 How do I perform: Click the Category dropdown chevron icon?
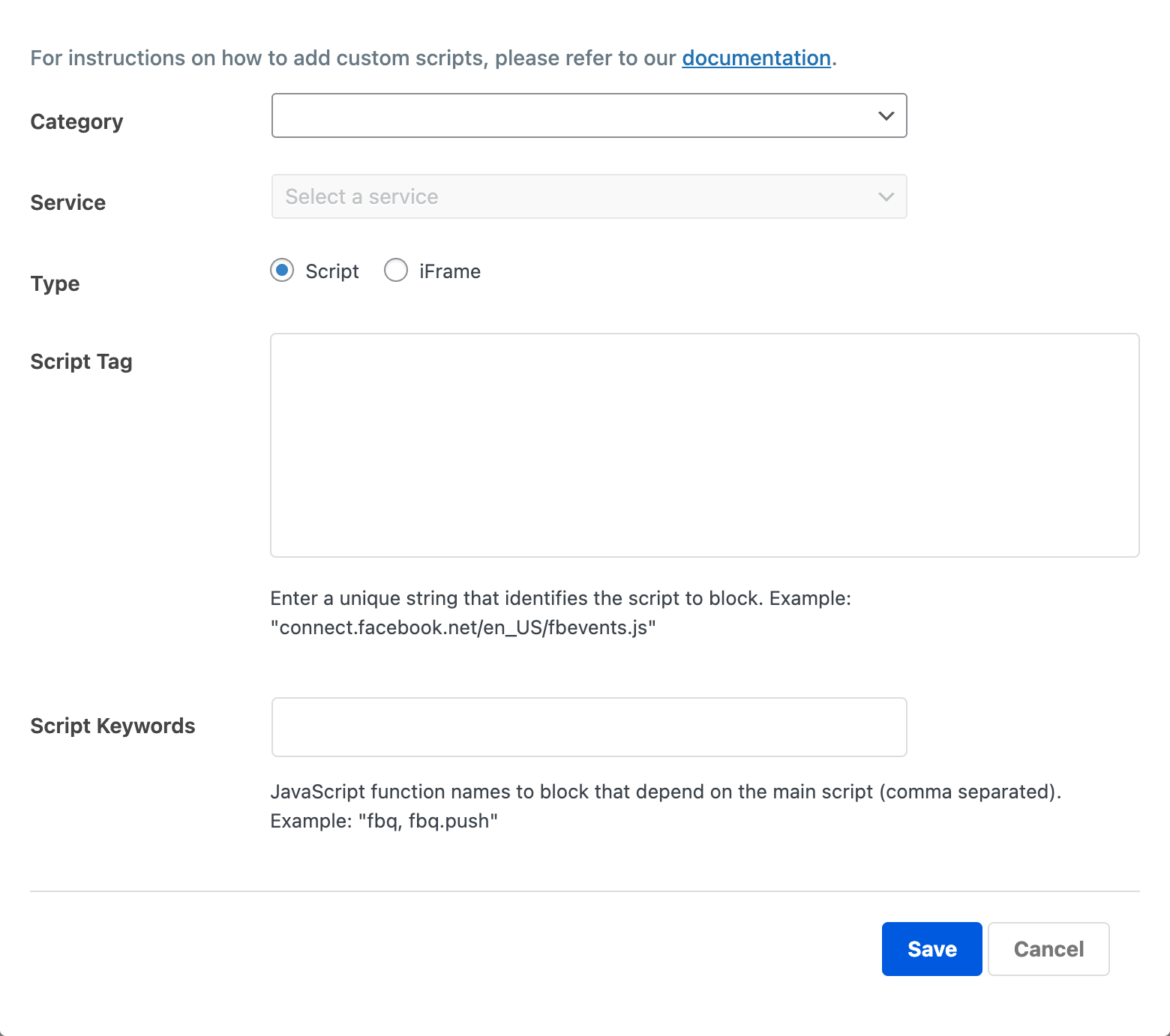coord(886,115)
